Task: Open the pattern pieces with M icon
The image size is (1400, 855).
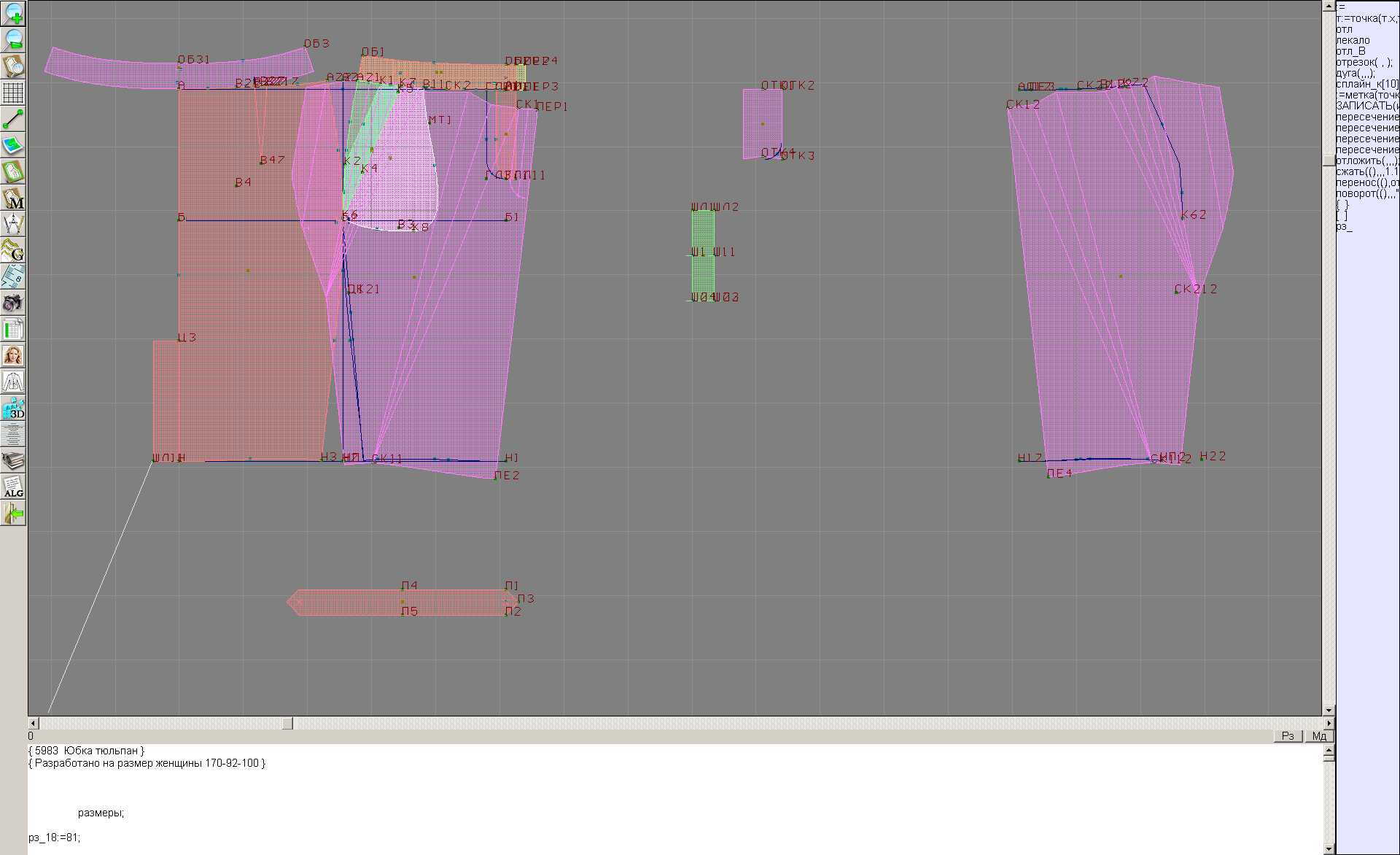Action: pyautogui.click(x=13, y=198)
